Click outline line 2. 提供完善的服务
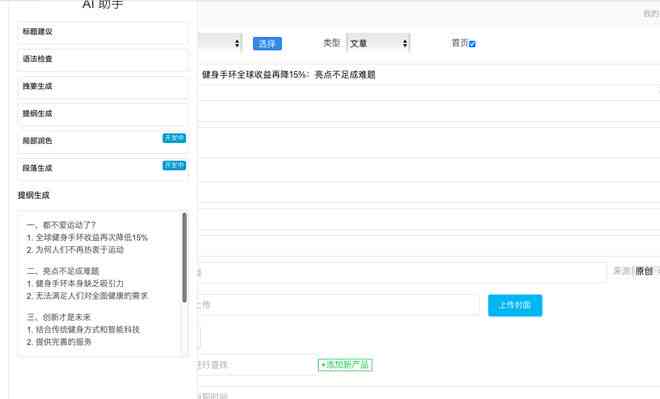This screenshot has height=399, width=660. (59, 342)
